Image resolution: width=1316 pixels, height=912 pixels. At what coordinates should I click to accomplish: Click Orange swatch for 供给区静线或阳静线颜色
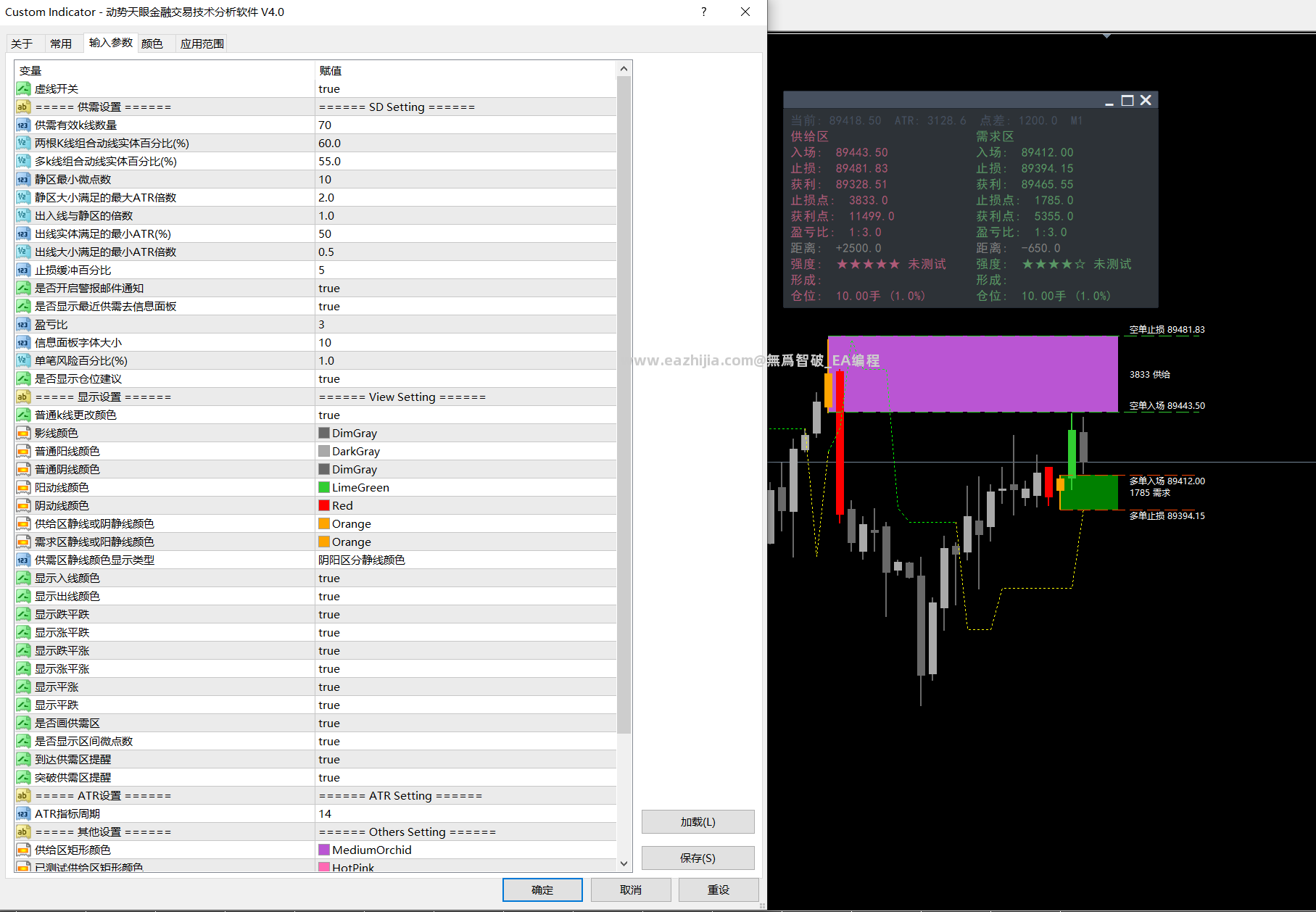(324, 523)
